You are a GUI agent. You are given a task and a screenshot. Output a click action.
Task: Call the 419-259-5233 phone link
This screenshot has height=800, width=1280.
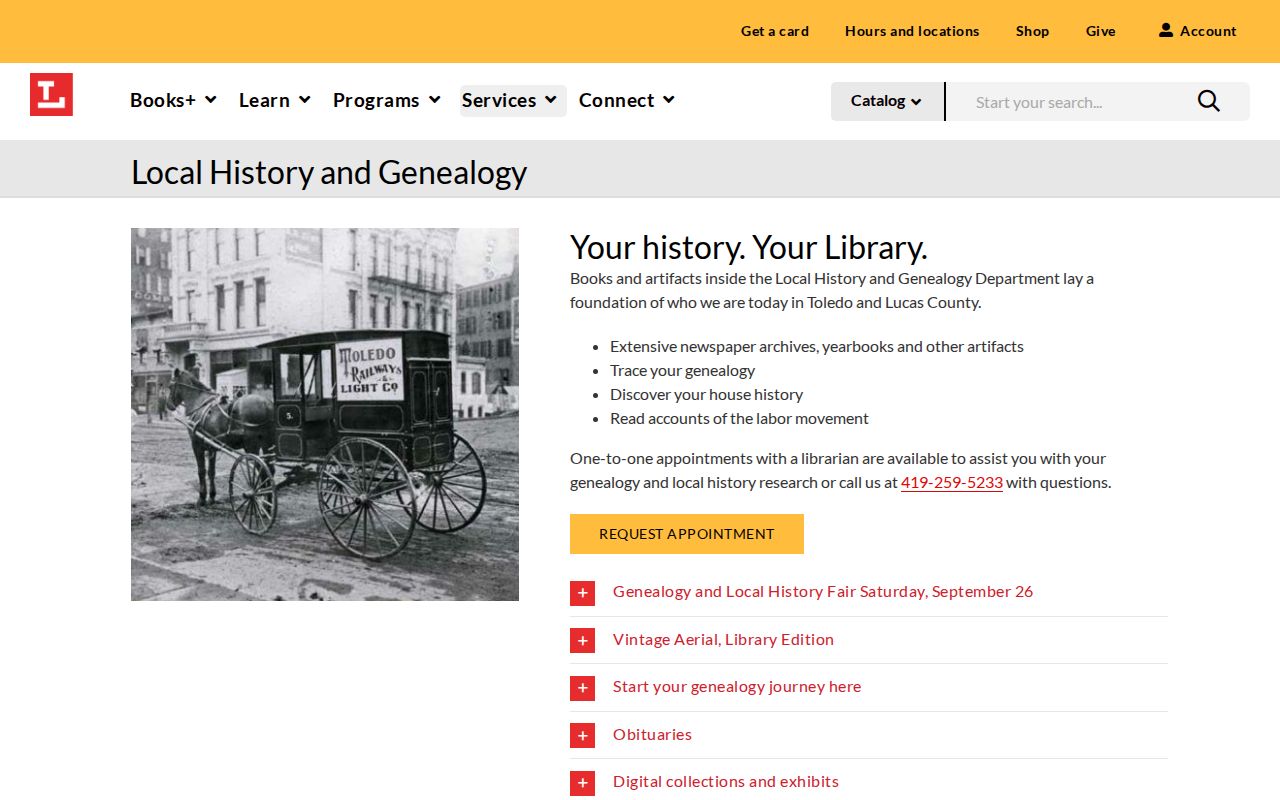(952, 482)
